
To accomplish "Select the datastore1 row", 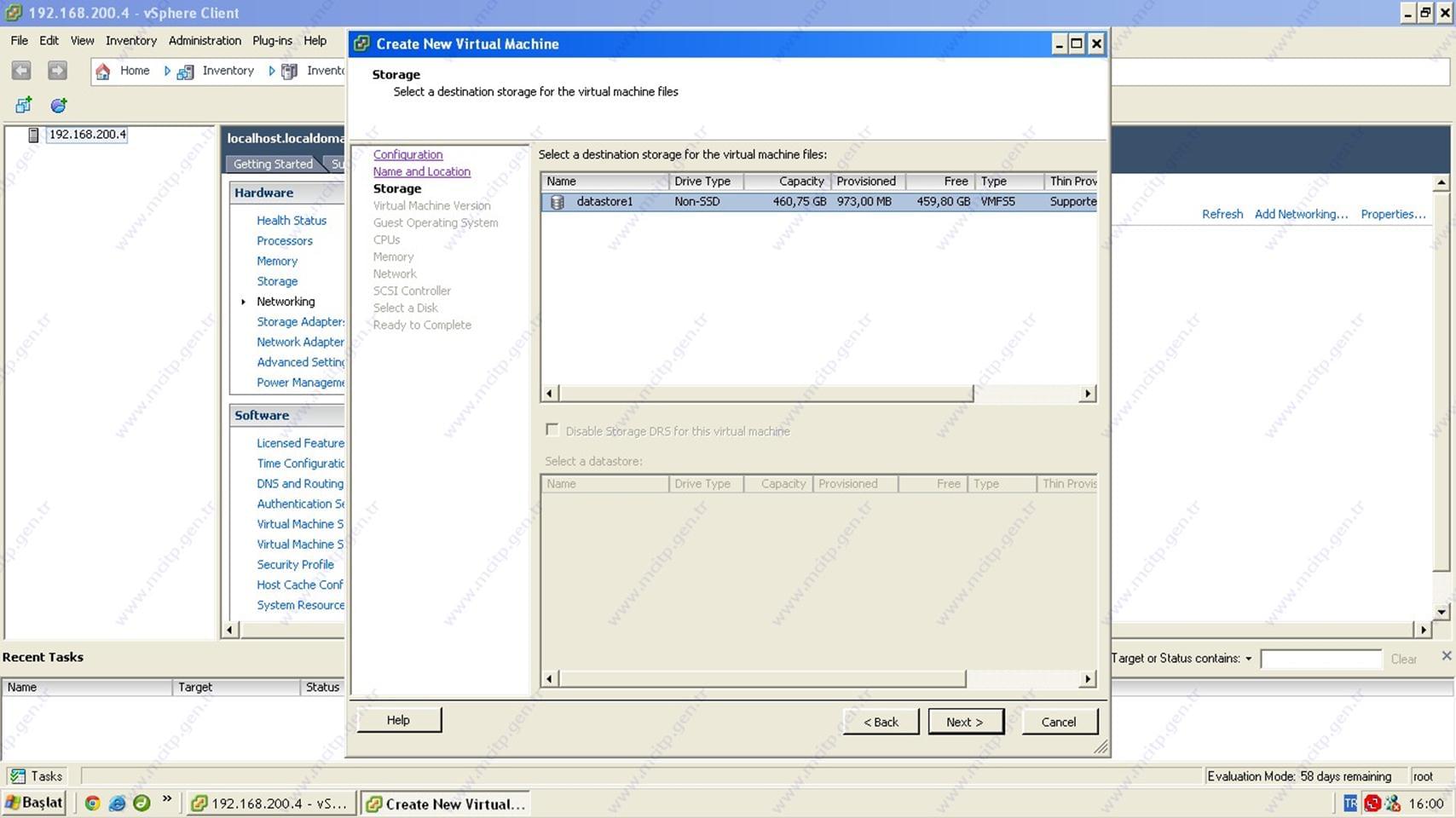I will pos(818,202).
